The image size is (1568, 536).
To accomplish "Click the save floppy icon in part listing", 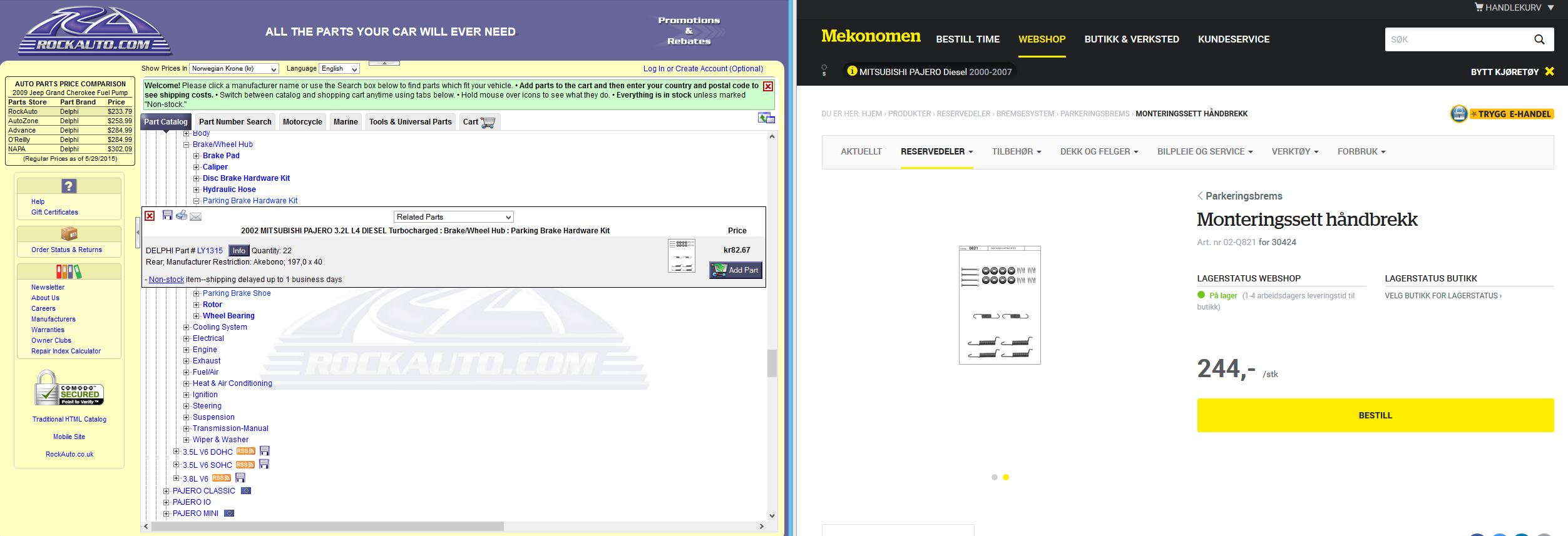I will [167, 215].
